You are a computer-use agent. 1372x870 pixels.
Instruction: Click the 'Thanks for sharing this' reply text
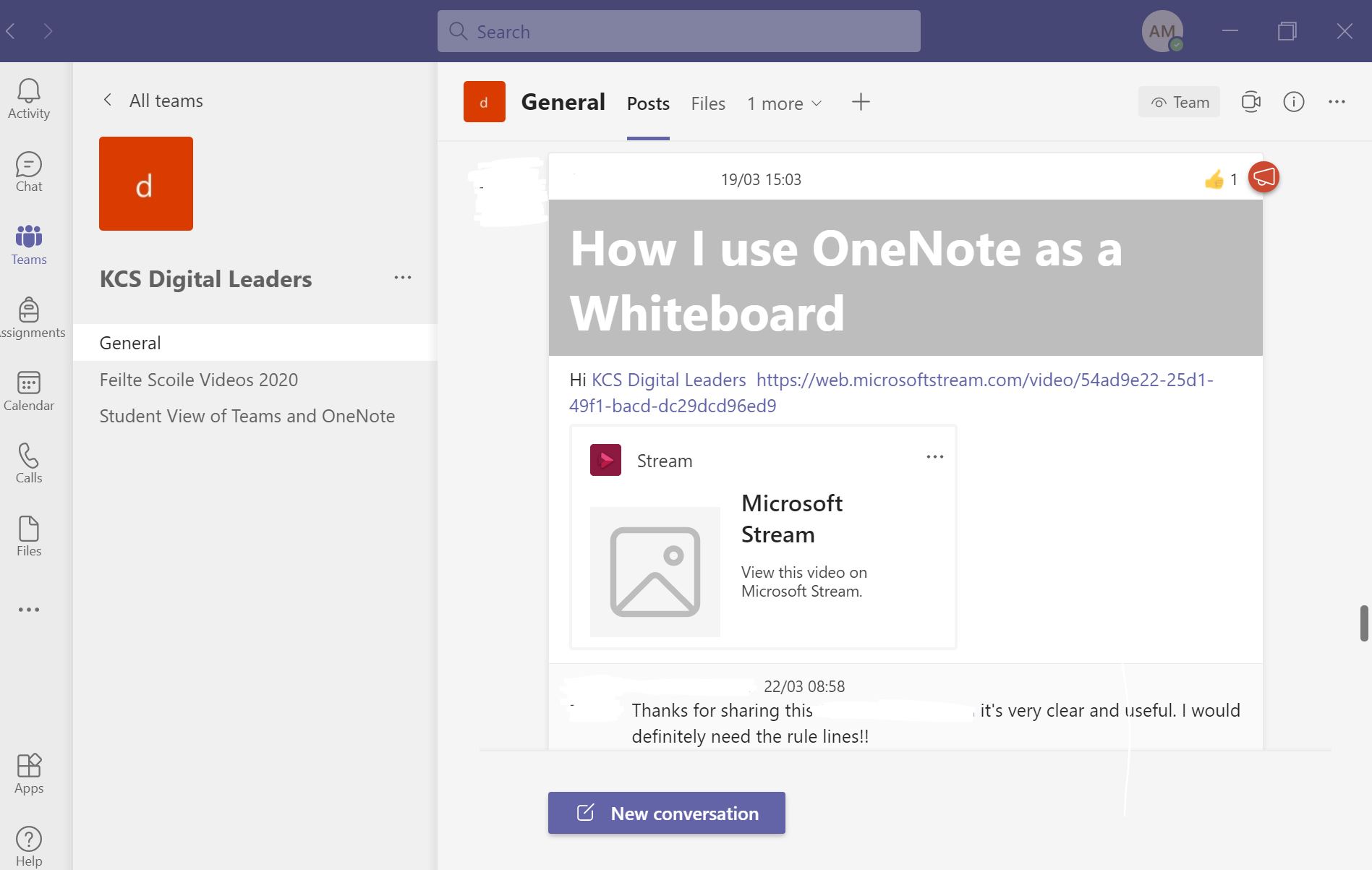[723, 710]
